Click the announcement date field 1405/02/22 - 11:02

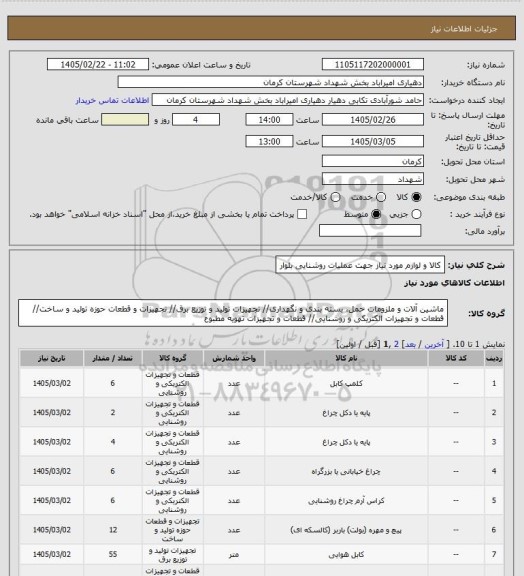98,64
